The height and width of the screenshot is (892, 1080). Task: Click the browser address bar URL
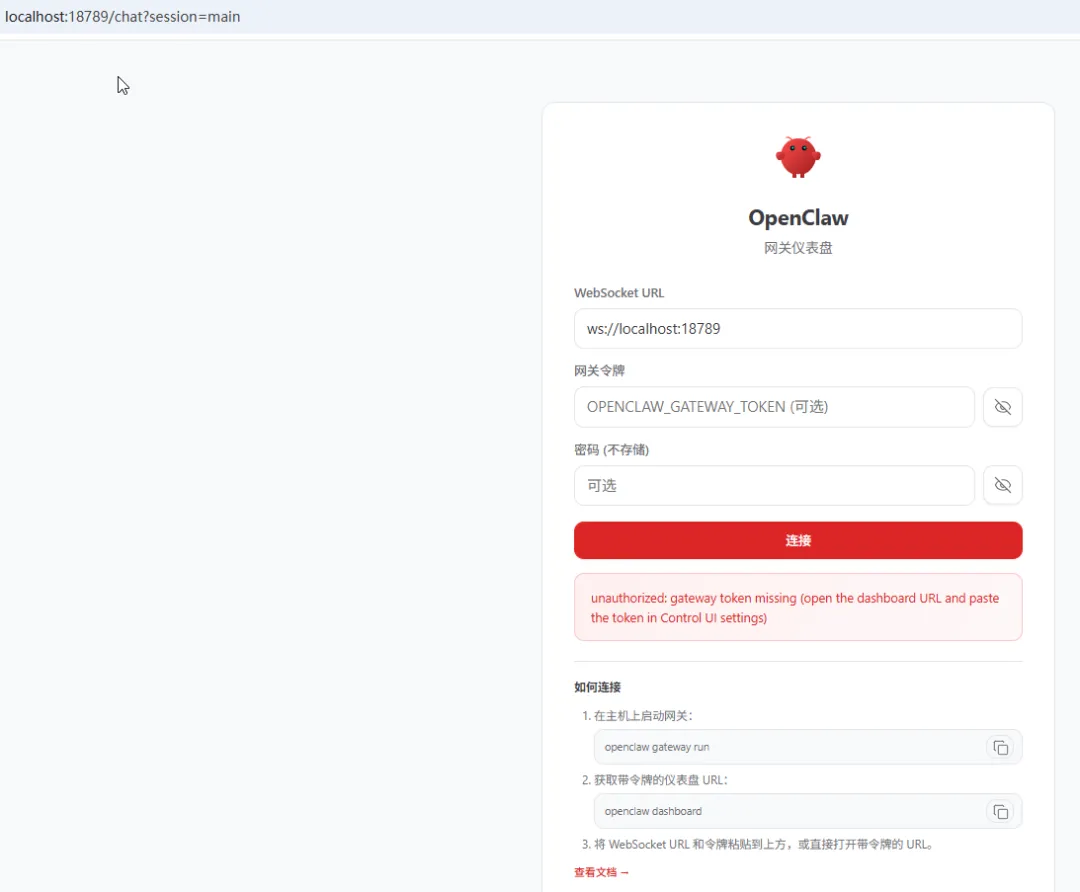pos(123,17)
